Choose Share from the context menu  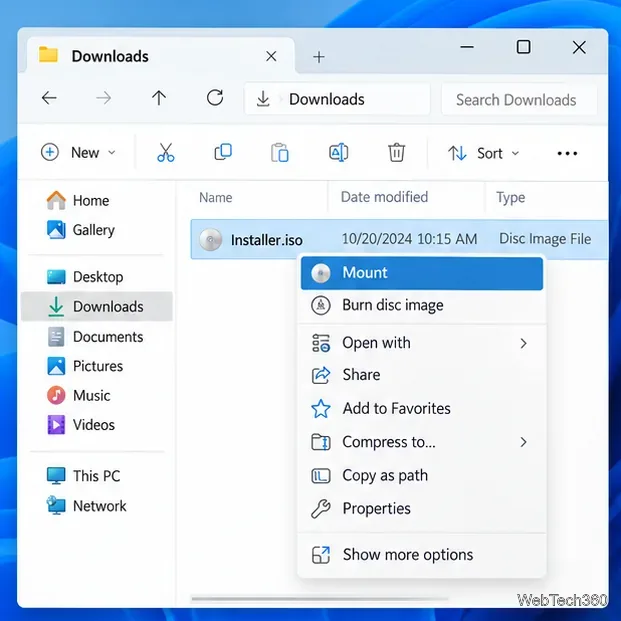click(422, 375)
